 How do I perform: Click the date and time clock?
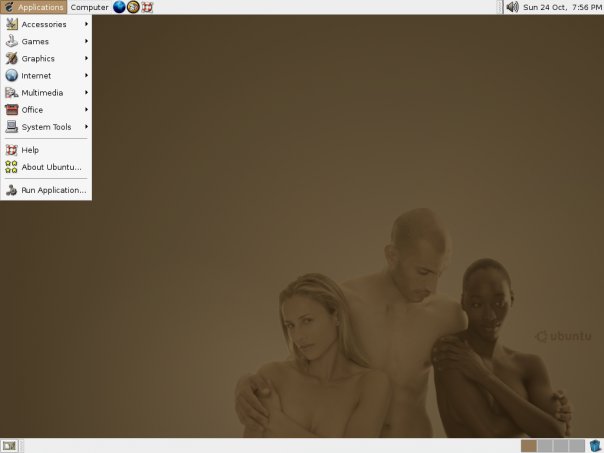coord(562,7)
